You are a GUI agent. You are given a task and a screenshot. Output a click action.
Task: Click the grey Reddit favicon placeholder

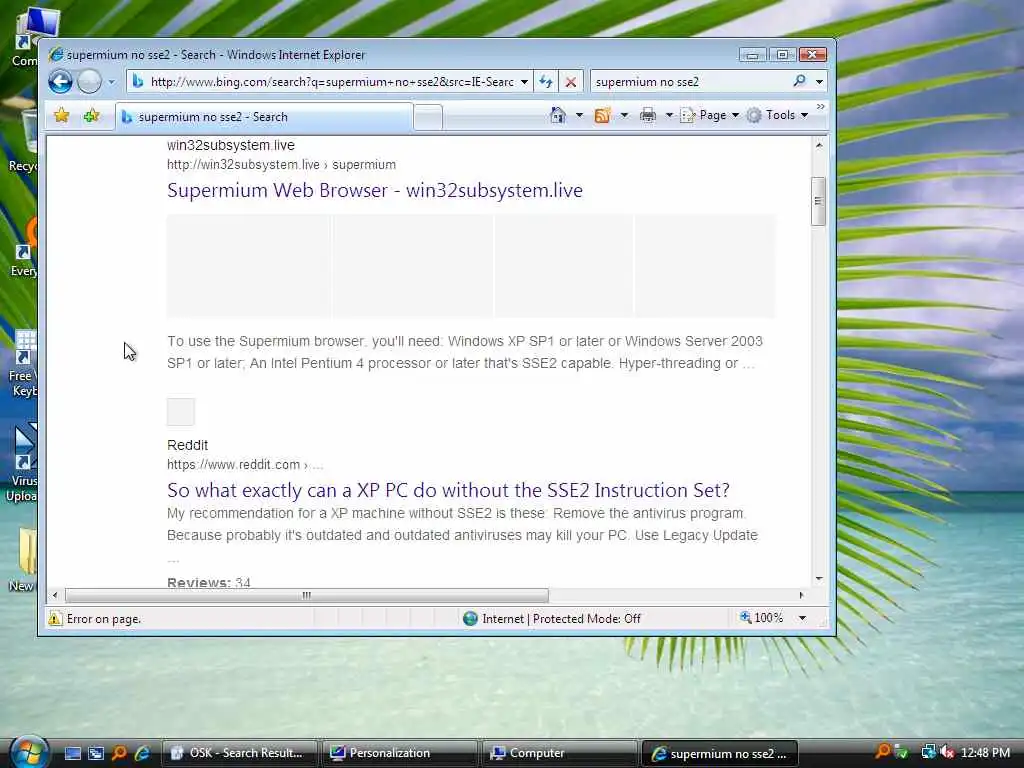[x=181, y=412]
